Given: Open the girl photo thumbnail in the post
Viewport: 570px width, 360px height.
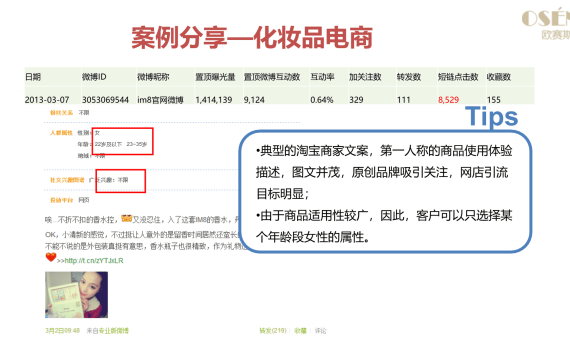Looking at the screenshot, I should (x=76, y=295).
